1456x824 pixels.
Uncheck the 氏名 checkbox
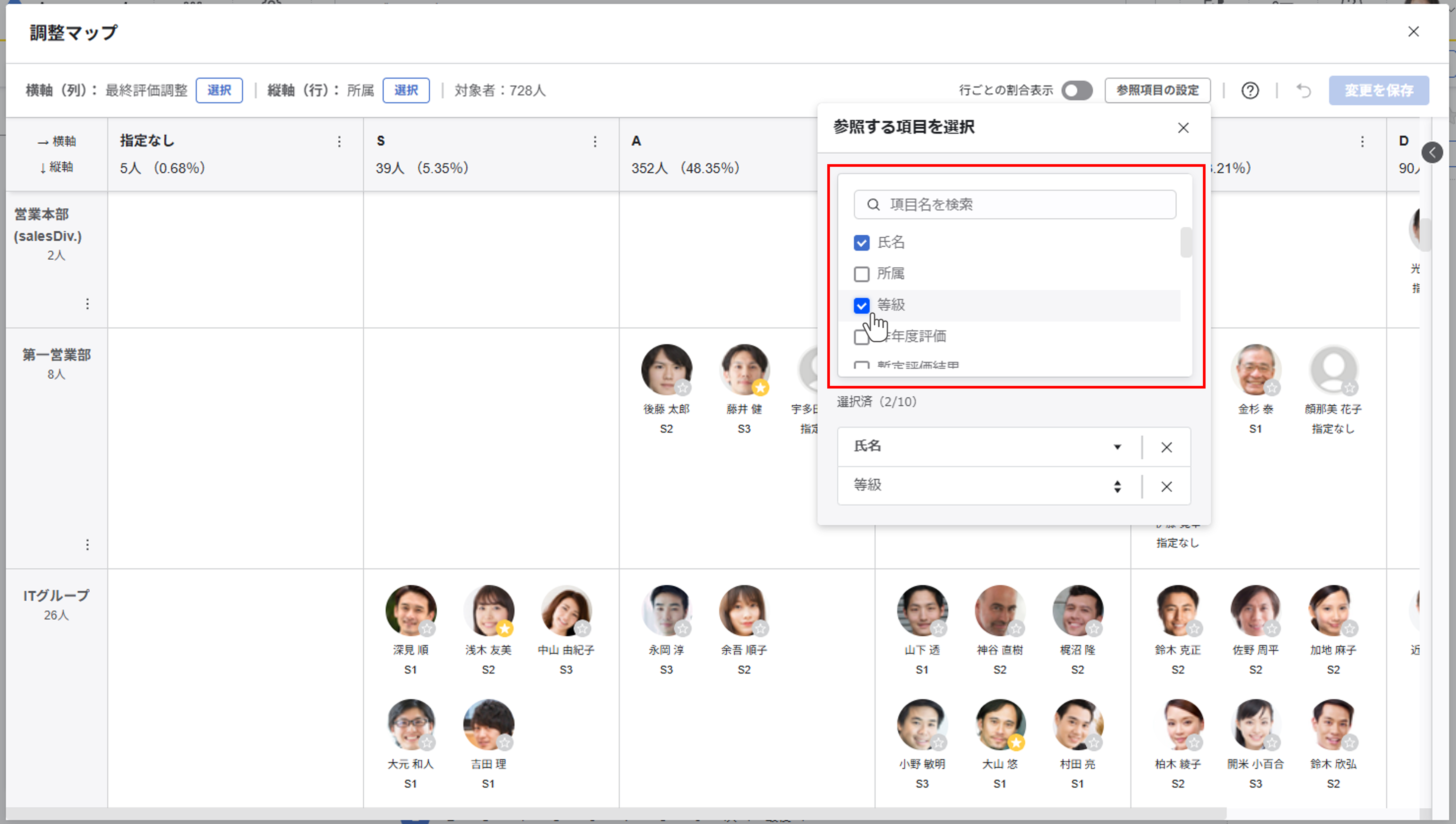point(861,243)
